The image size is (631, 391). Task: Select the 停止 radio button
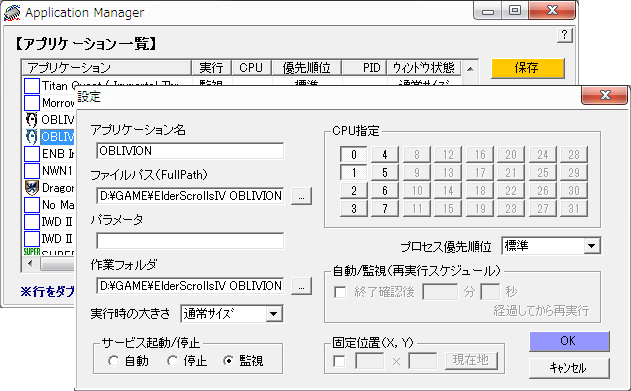[x=172, y=361]
